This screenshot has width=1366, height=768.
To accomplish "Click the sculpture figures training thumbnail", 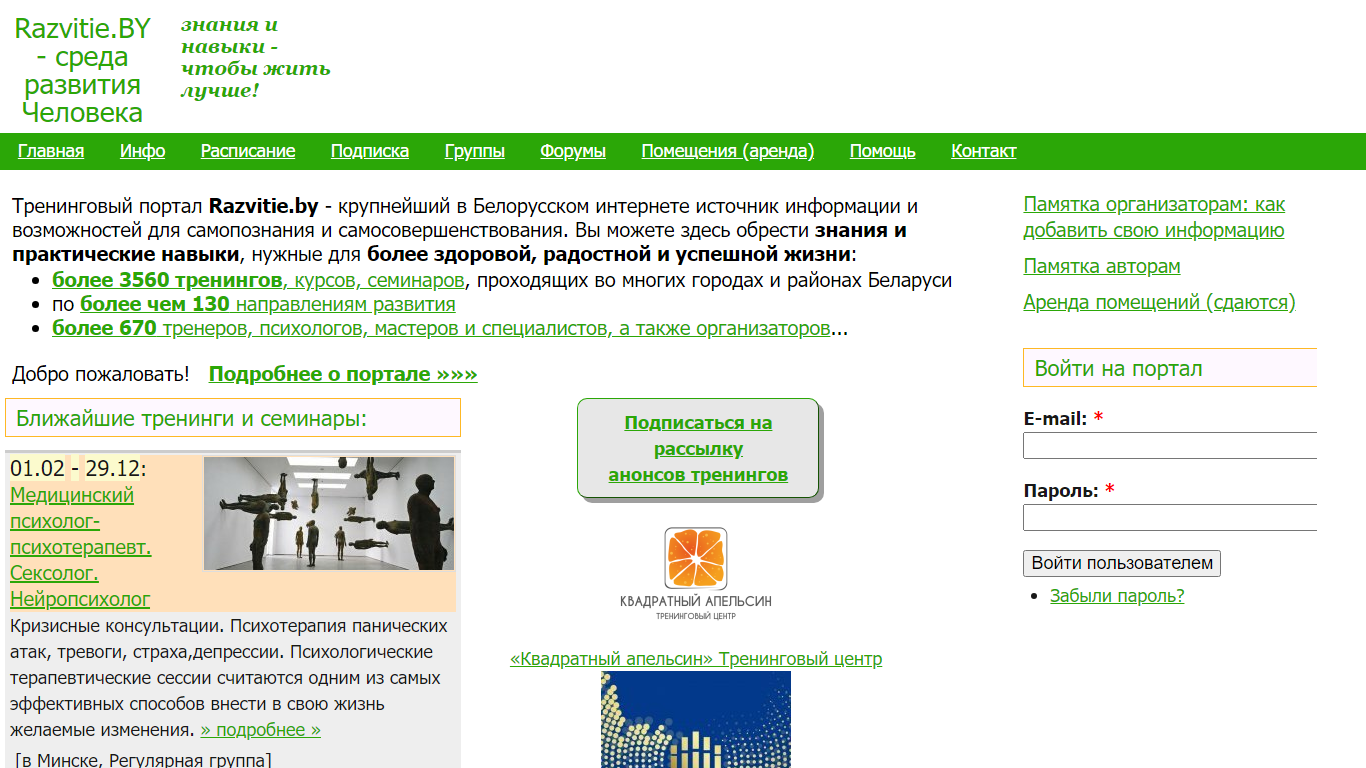I will point(329,514).
